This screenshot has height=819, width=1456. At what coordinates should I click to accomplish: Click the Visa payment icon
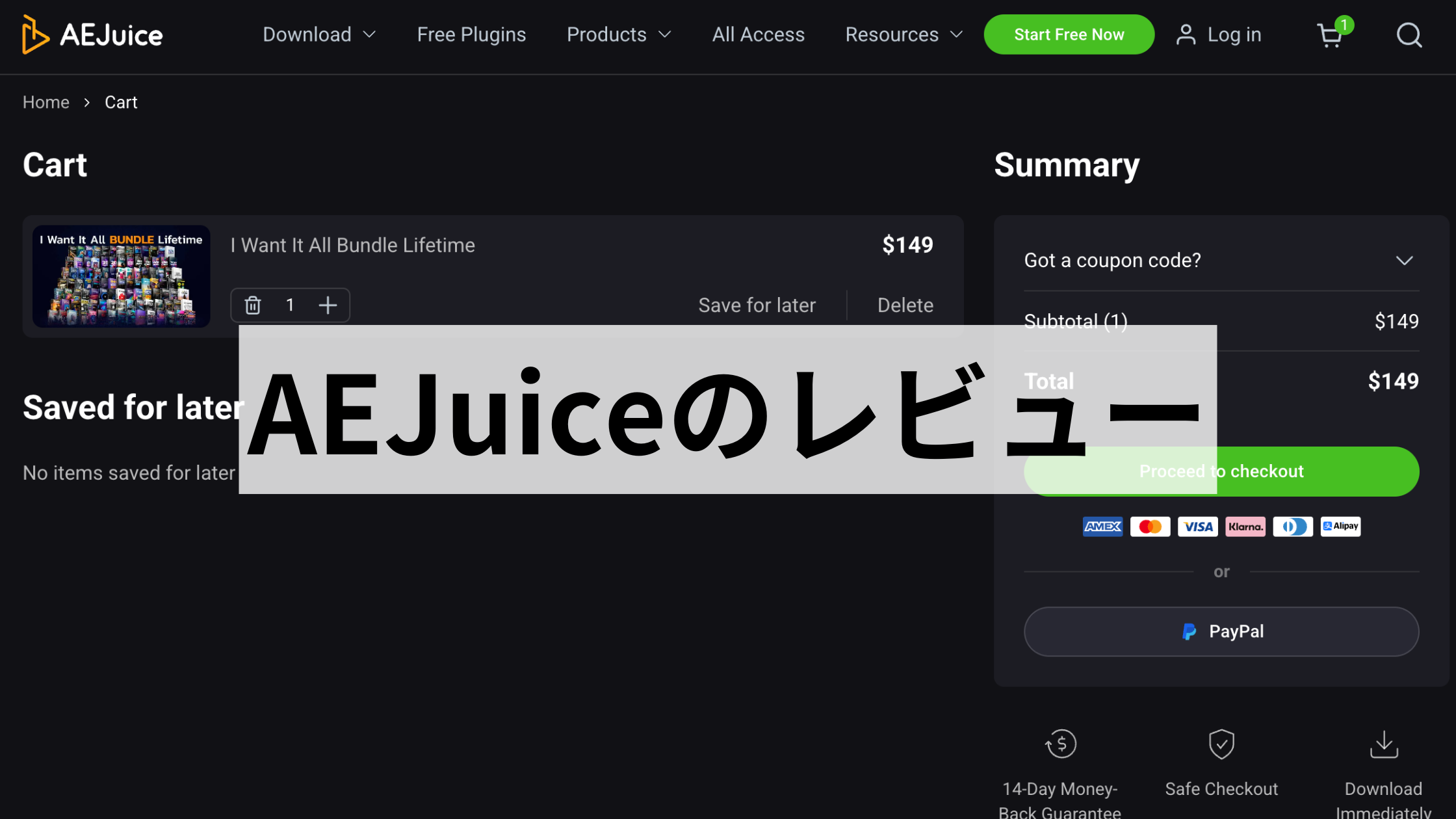click(x=1197, y=526)
